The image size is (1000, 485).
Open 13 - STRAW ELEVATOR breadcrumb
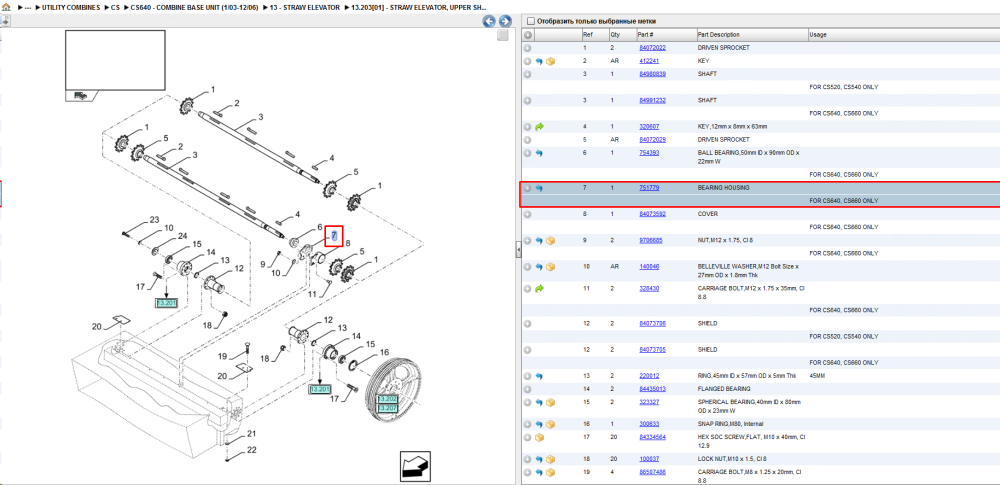(304, 7)
